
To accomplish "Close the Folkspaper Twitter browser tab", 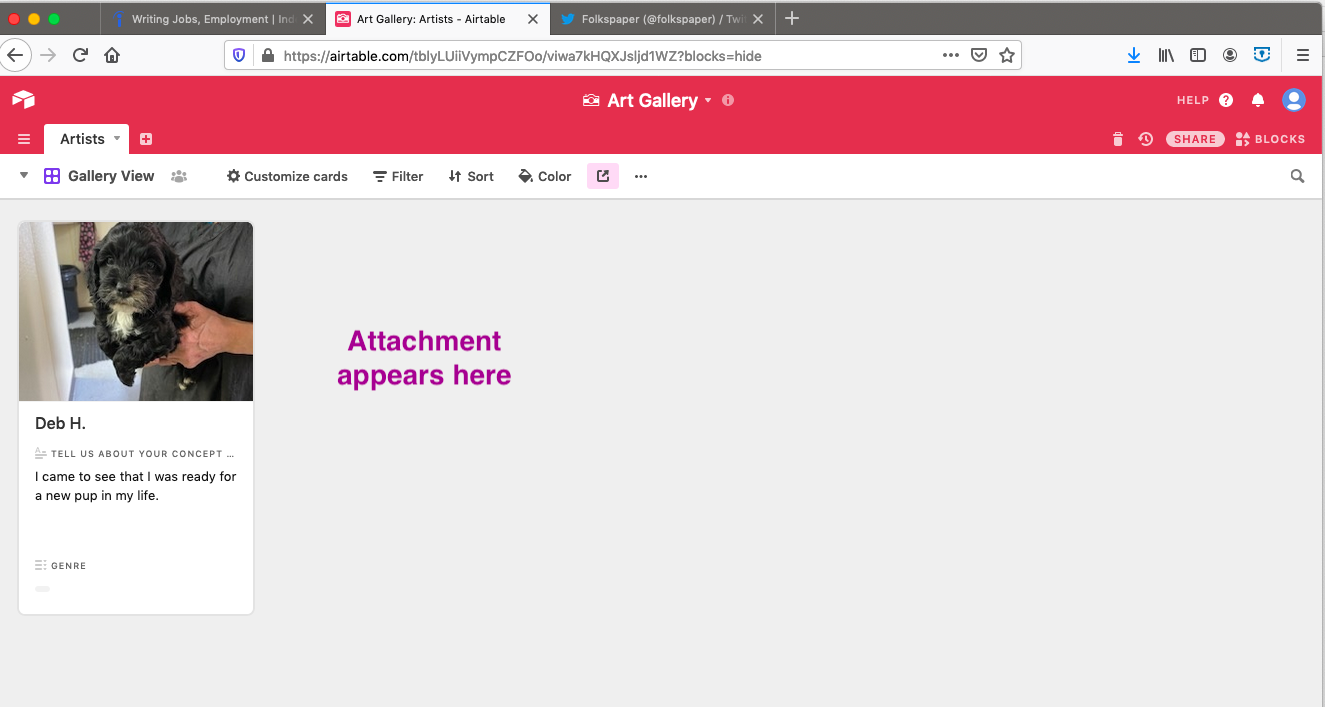I will tap(757, 19).
